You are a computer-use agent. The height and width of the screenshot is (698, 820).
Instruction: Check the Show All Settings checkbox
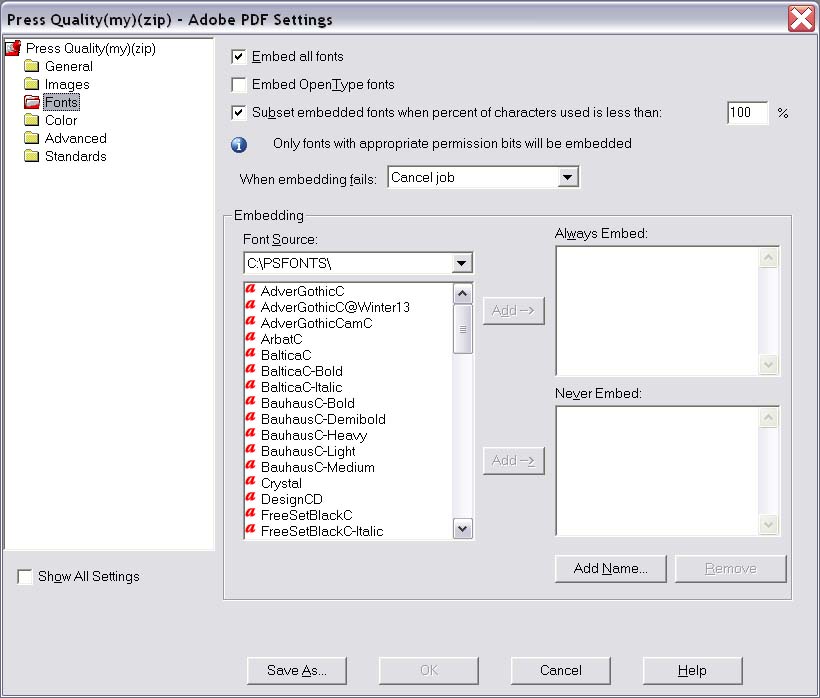25,577
